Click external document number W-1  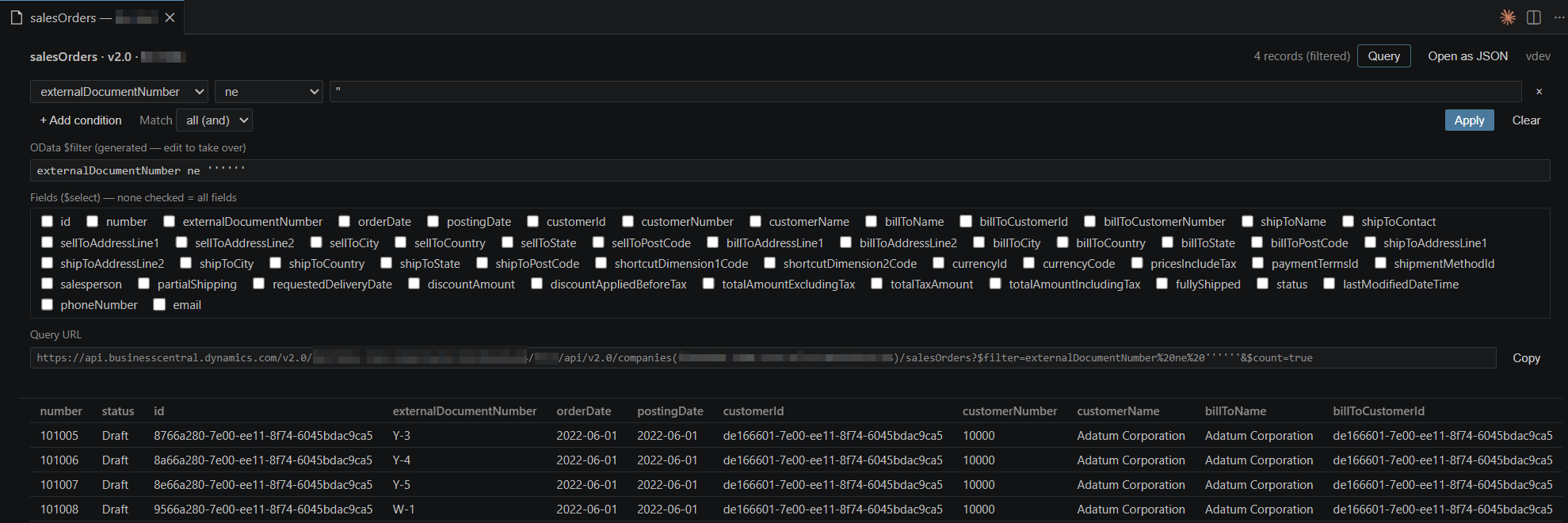point(403,510)
